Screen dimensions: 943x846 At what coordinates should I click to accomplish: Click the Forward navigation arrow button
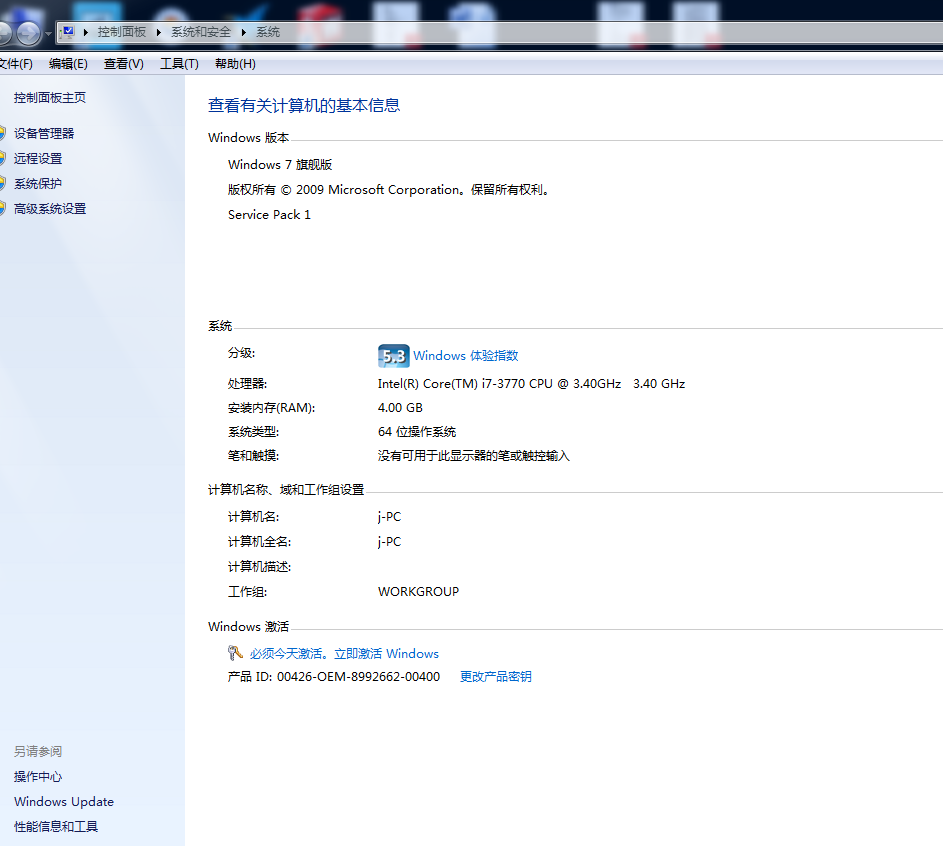pos(28,33)
